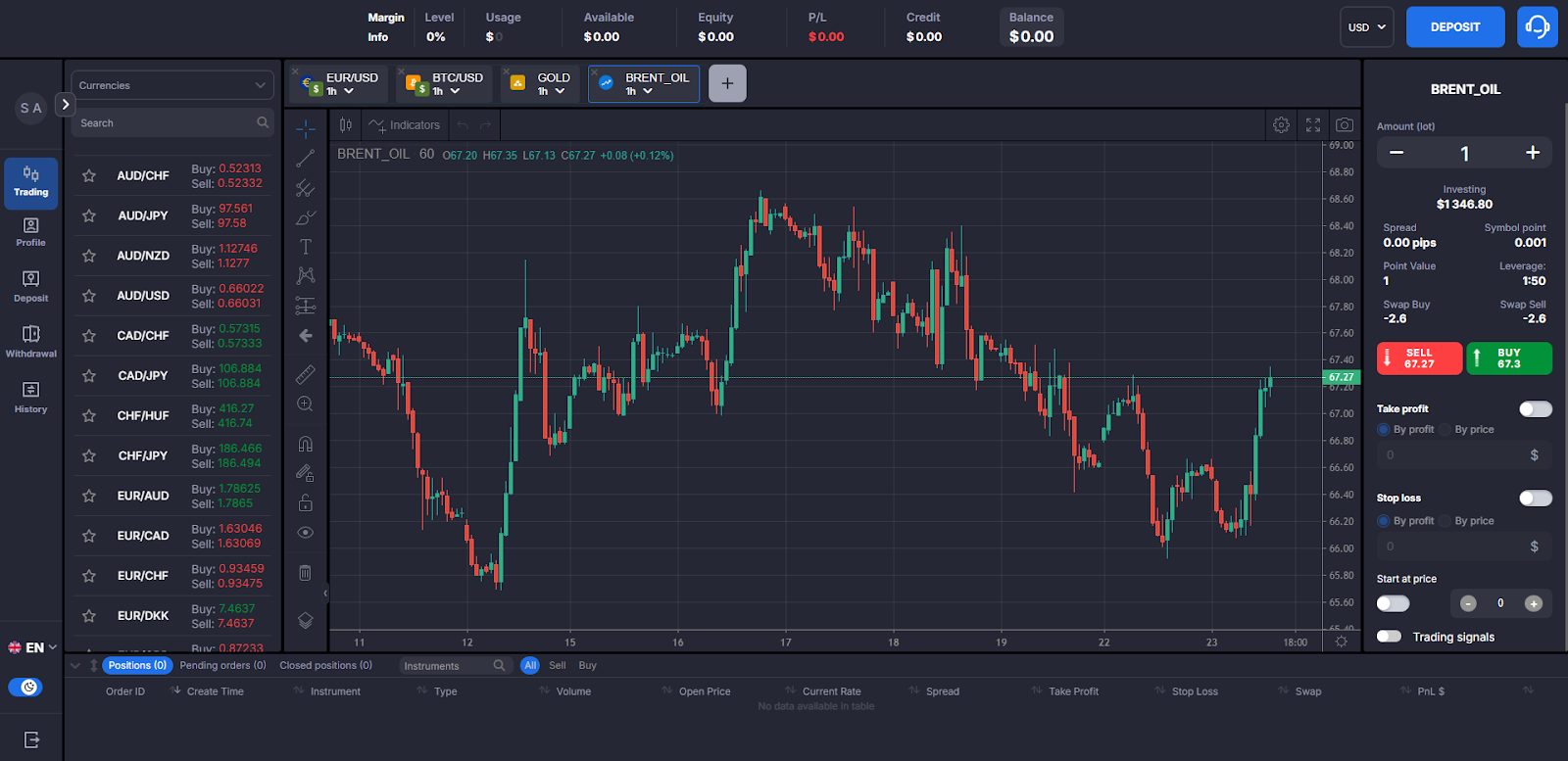Open the Pending orders tab
Image resolution: width=1568 pixels, height=761 pixels.
(222, 665)
